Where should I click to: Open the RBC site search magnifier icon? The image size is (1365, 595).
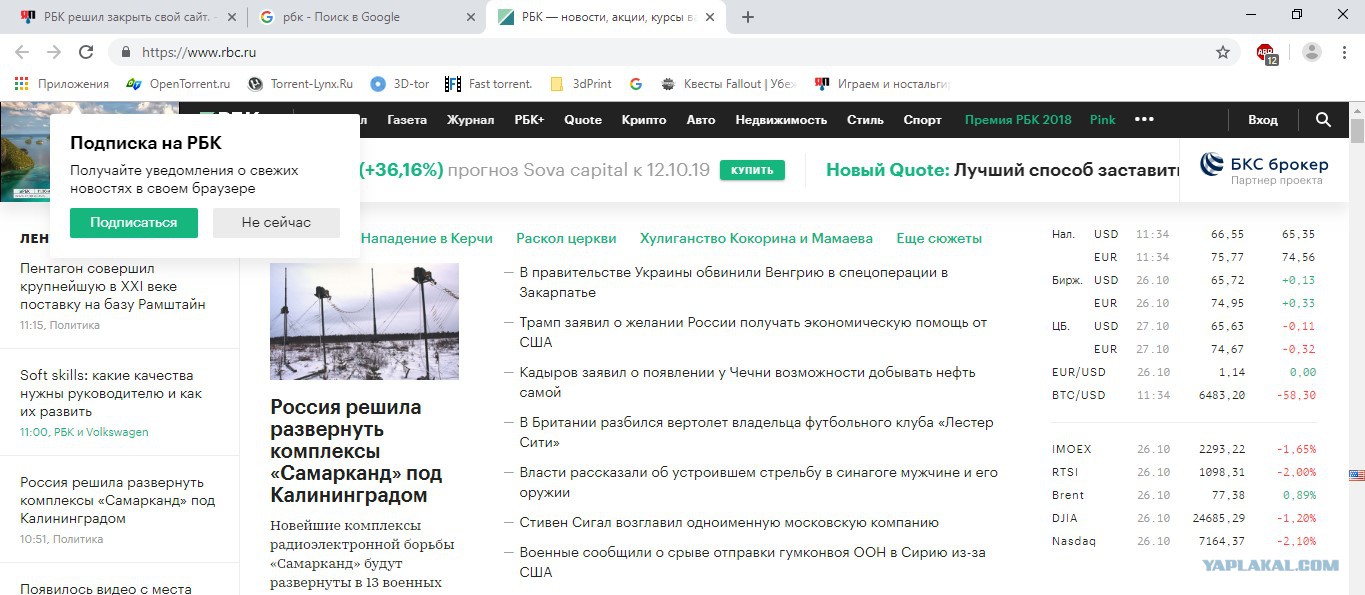click(x=1324, y=120)
